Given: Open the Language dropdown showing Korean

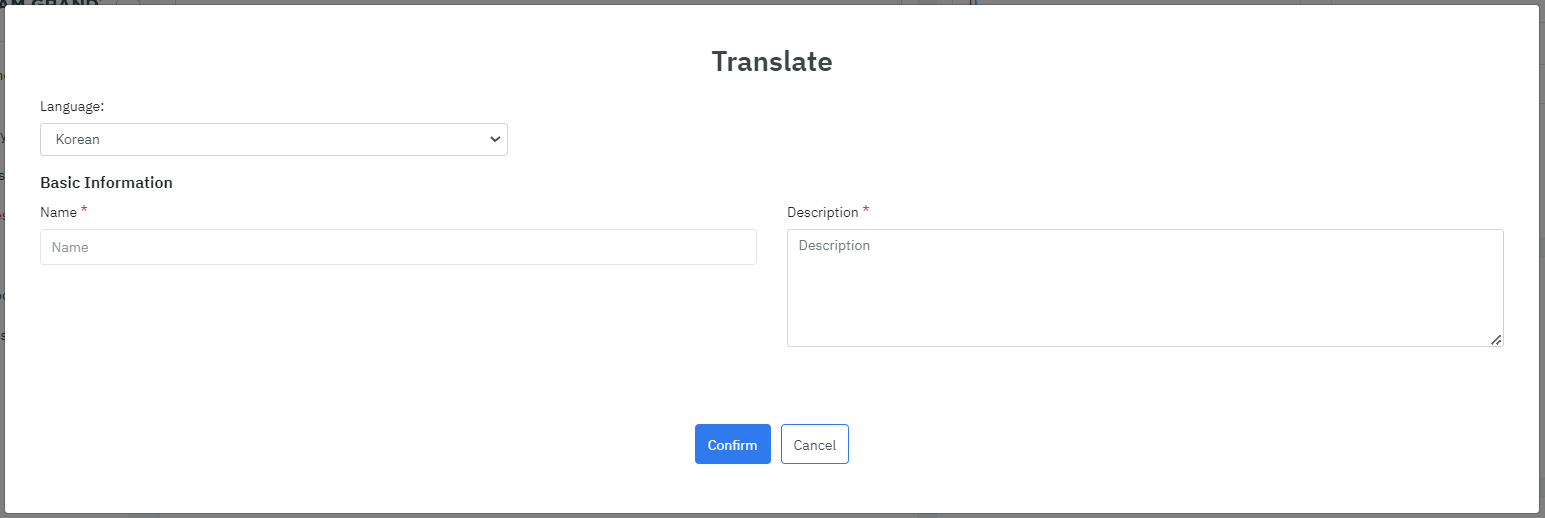Looking at the screenshot, I should (273, 140).
